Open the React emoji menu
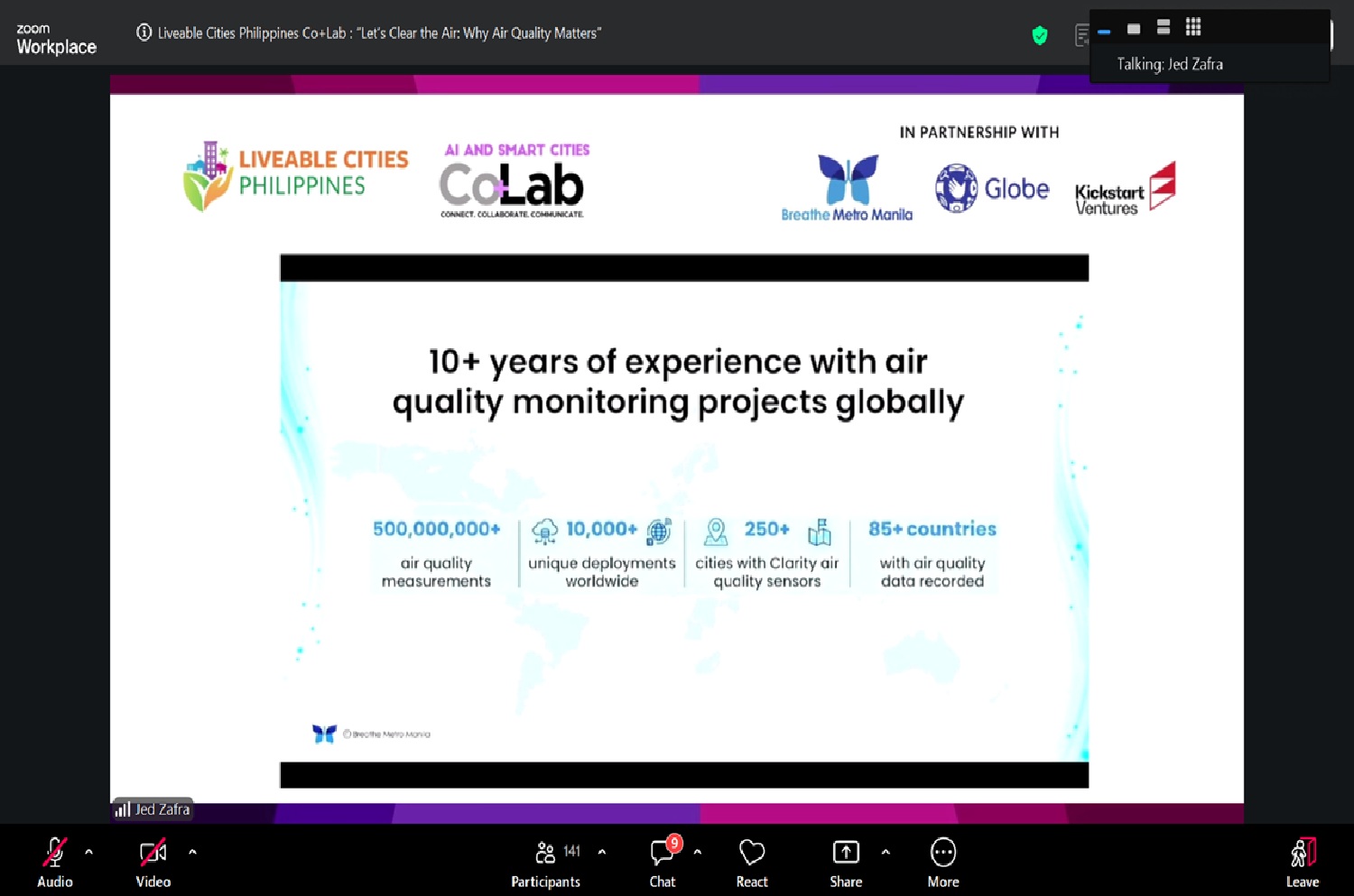1354x896 pixels. click(x=751, y=862)
